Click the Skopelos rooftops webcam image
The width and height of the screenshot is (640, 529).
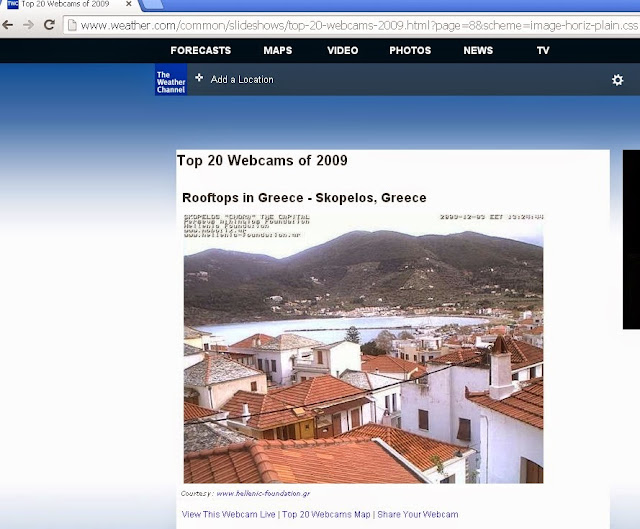363,348
